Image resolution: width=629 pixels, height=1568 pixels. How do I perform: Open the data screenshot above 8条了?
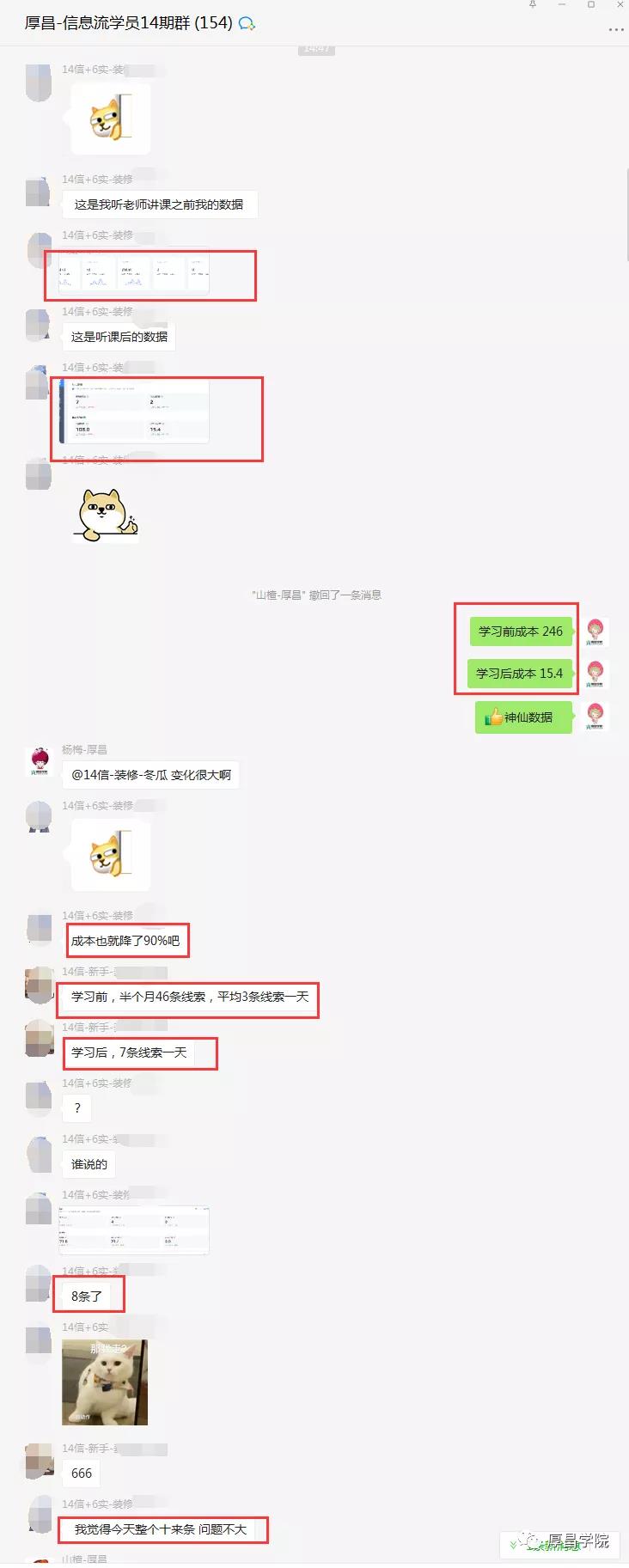pos(133,1229)
